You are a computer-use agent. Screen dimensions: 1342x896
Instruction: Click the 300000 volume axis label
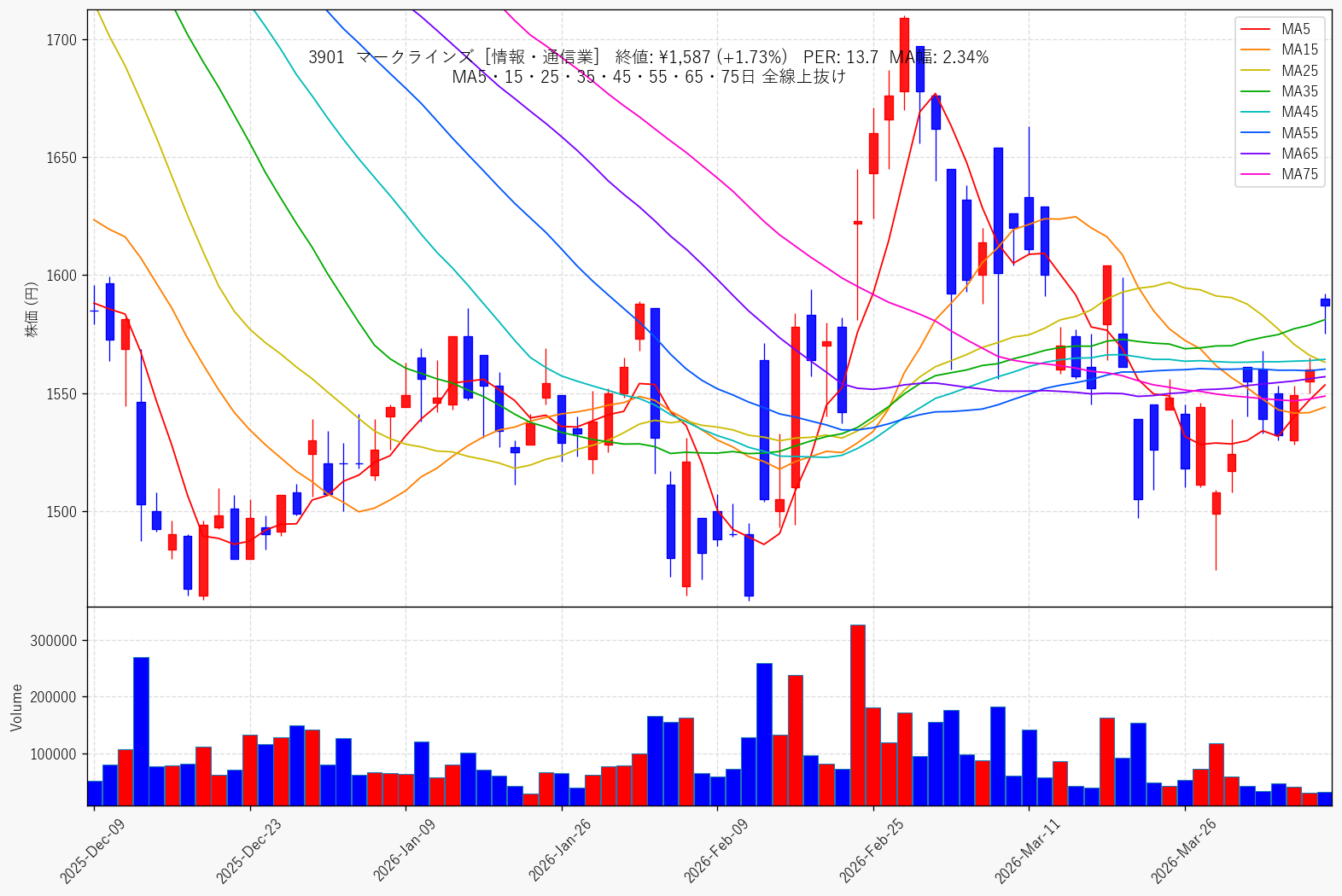pyautogui.click(x=54, y=641)
